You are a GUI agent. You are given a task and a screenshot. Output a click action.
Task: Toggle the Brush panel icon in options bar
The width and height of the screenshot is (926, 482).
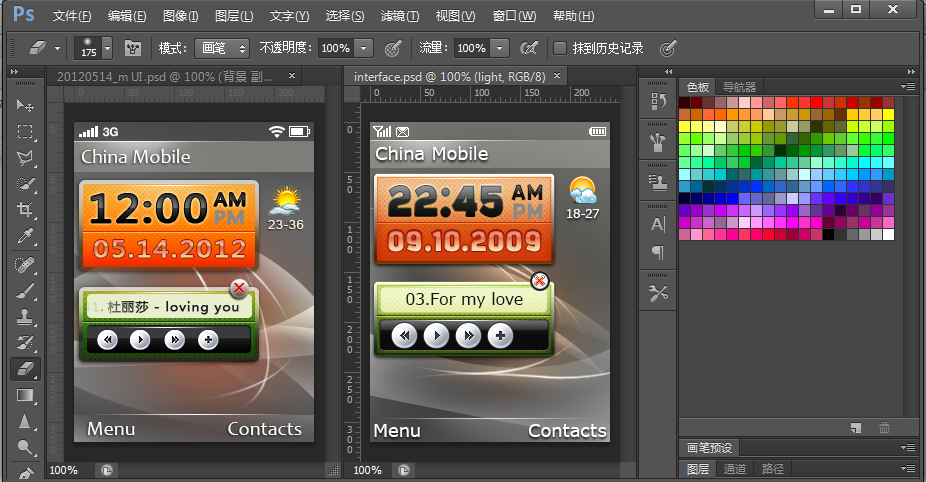[x=133, y=48]
